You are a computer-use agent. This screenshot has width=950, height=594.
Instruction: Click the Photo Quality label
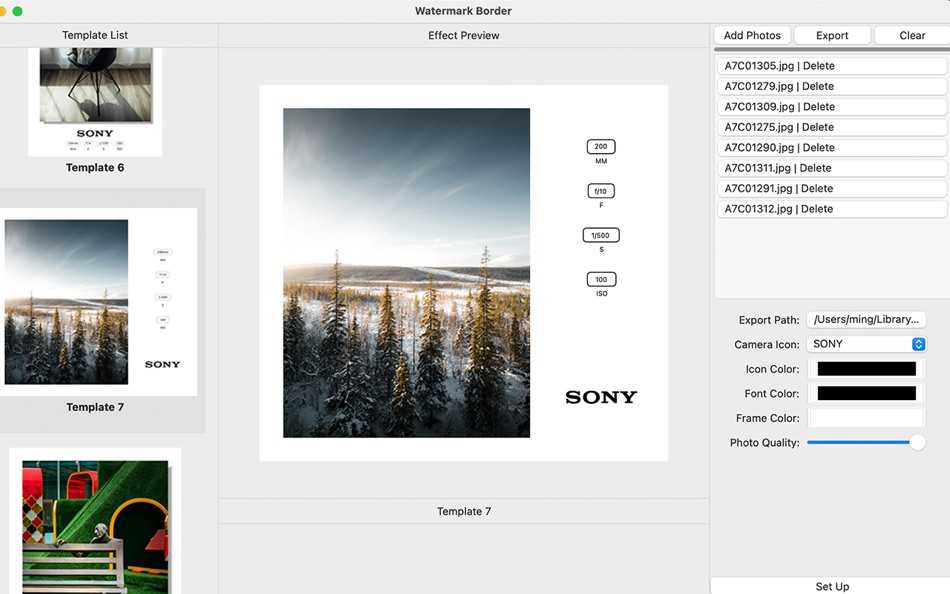coord(765,442)
